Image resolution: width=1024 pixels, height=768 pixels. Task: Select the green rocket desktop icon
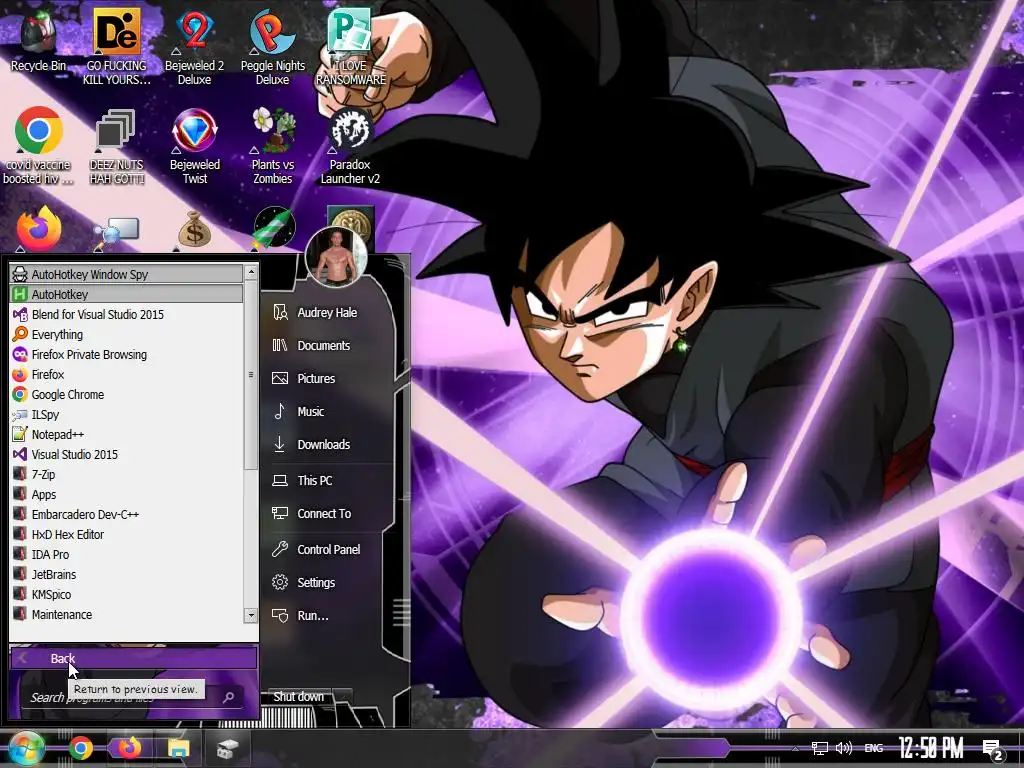click(x=274, y=228)
